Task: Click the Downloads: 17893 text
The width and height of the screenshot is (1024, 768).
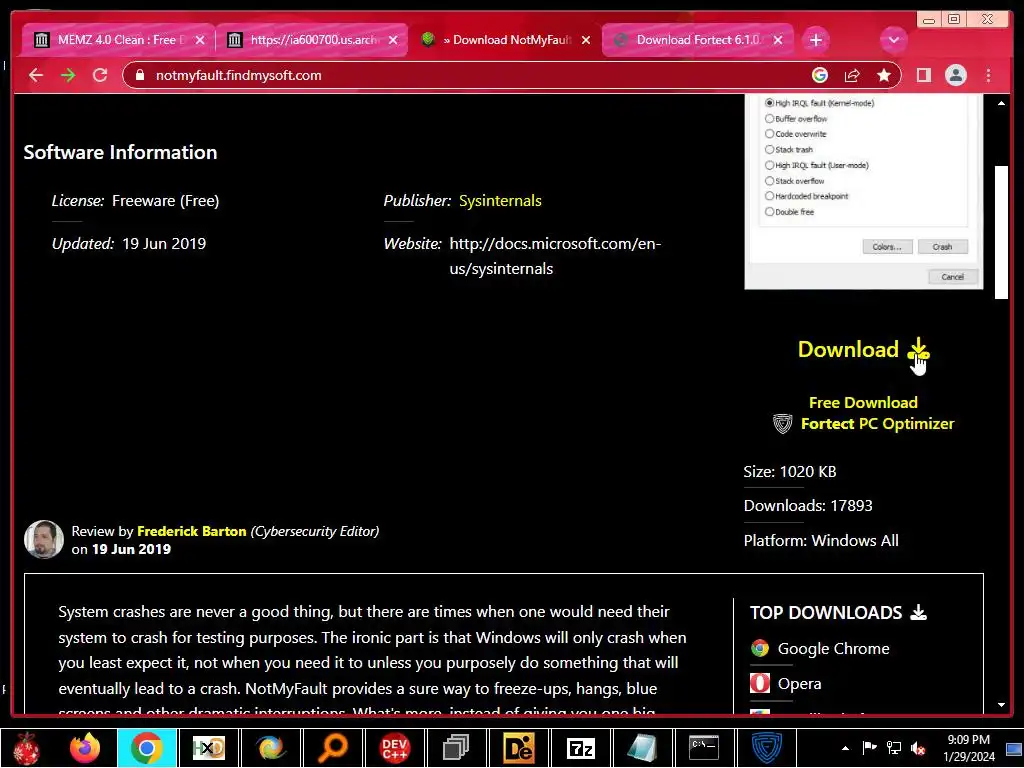Action: click(x=808, y=506)
